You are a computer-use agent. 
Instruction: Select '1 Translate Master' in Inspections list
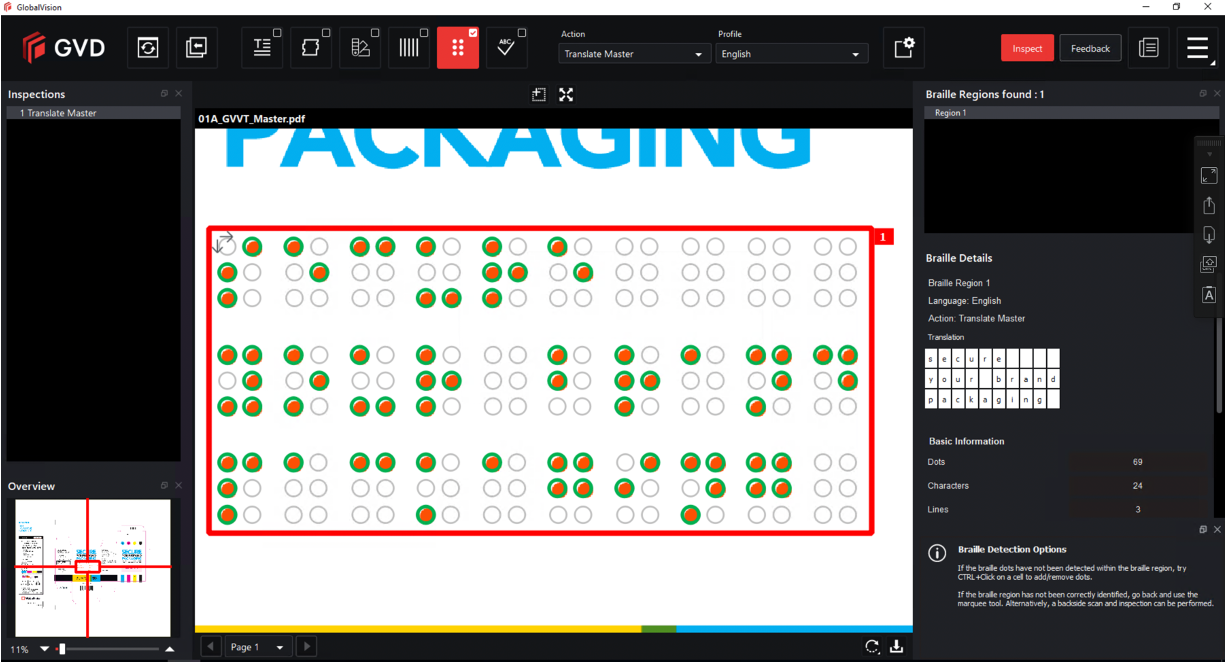tap(93, 113)
